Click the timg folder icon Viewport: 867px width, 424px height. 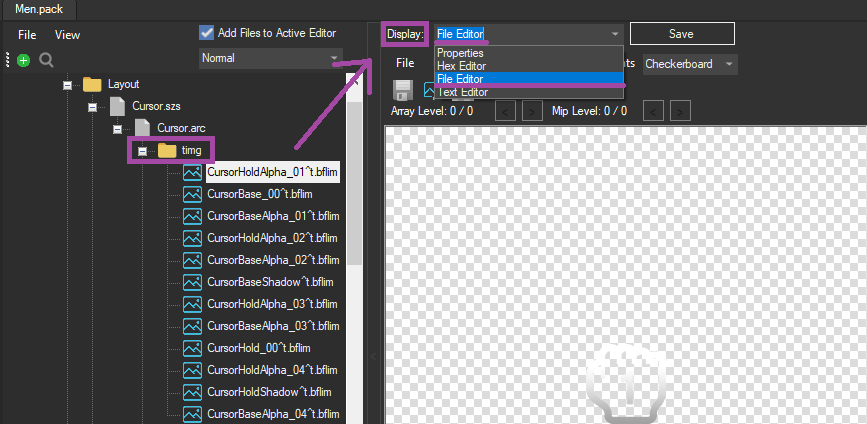tap(167, 150)
